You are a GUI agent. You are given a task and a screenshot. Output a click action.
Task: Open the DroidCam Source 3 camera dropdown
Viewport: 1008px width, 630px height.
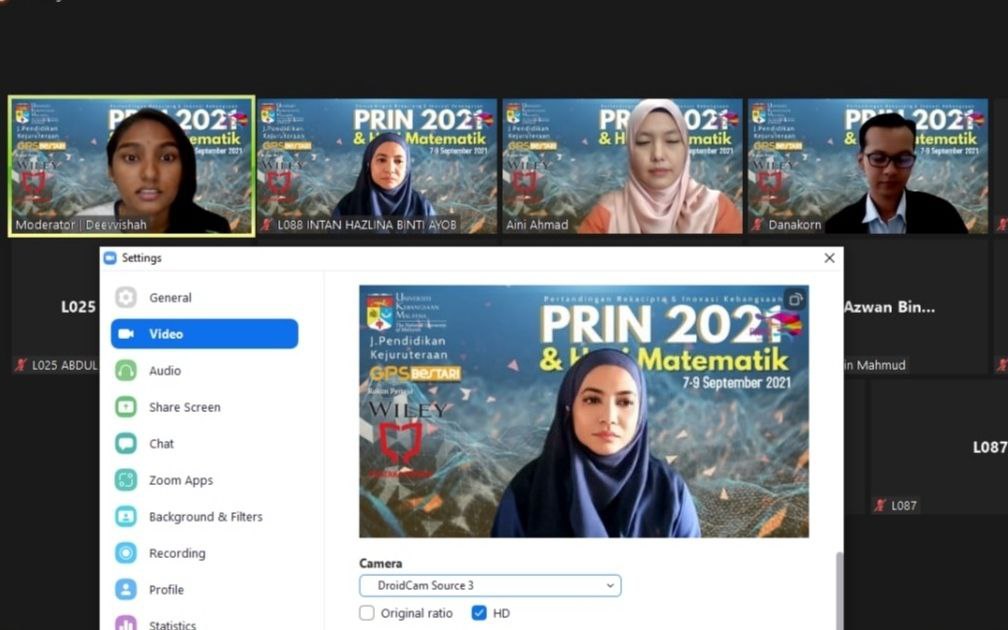(x=490, y=585)
